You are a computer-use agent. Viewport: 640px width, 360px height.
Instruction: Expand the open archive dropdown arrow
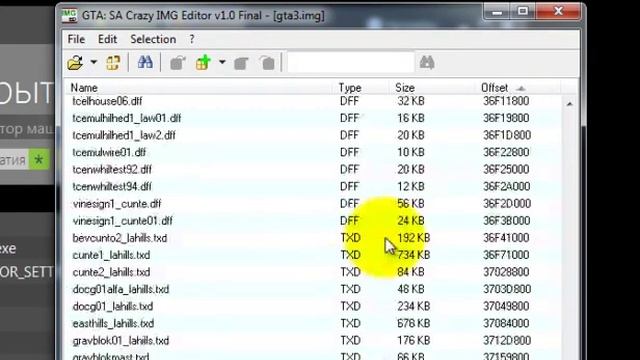tap(93, 62)
